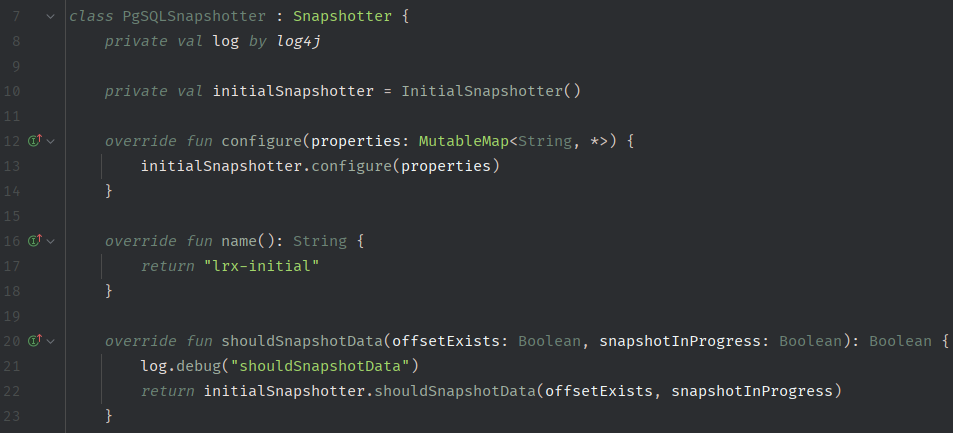
Task: Click the log4j delegate reference
Action: click(307, 42)
